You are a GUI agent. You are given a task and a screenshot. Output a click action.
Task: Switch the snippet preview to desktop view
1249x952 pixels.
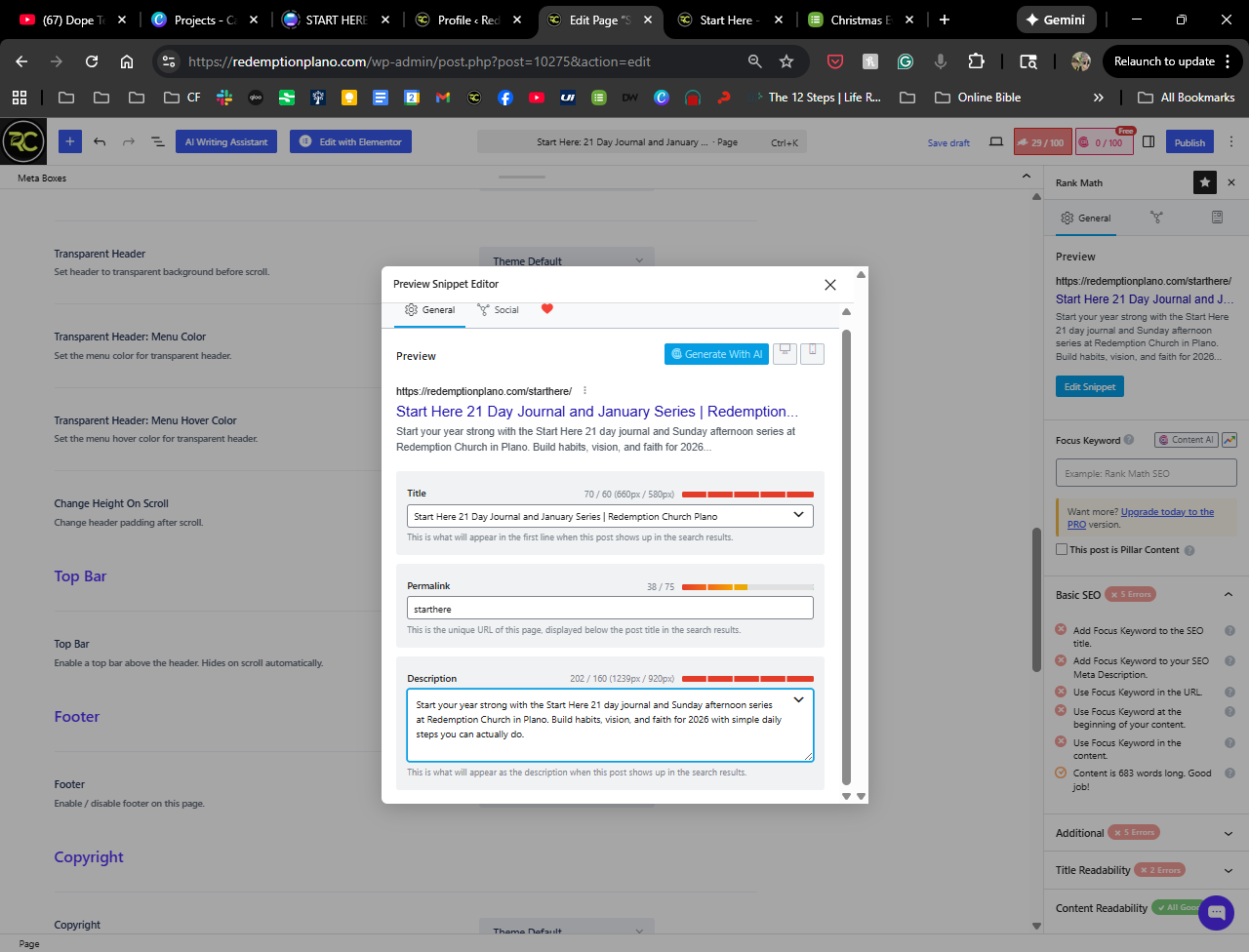tap(785, 352)
